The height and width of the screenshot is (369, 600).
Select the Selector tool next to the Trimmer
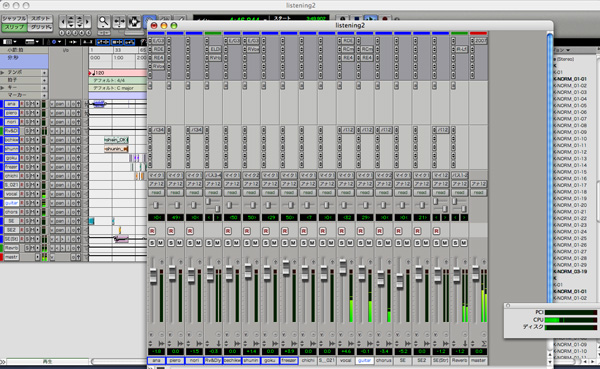[x=134, y=21]
